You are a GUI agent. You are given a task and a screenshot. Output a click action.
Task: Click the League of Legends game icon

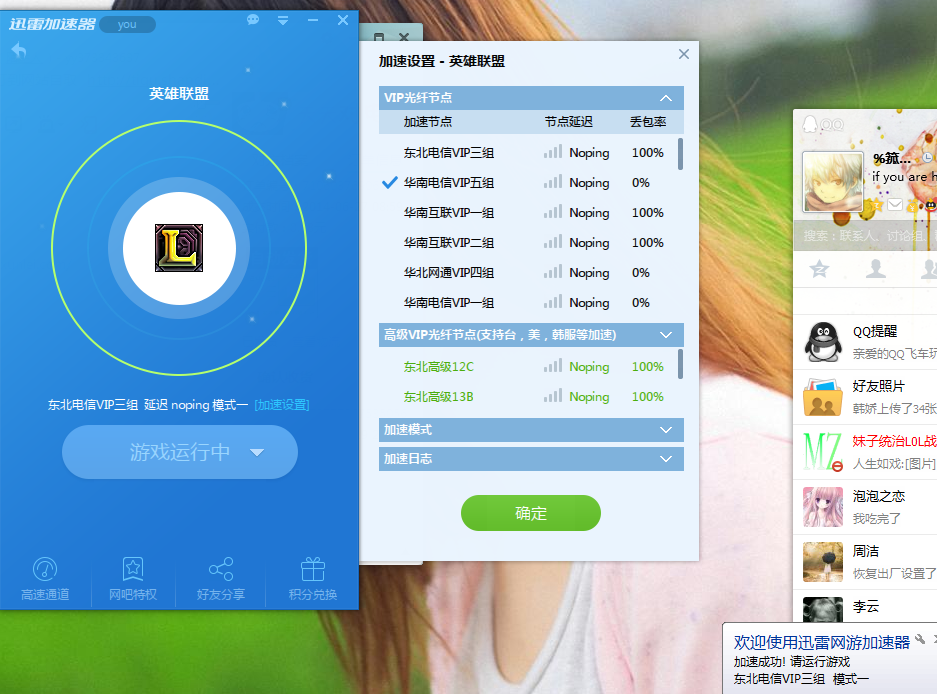click(179, 247)
